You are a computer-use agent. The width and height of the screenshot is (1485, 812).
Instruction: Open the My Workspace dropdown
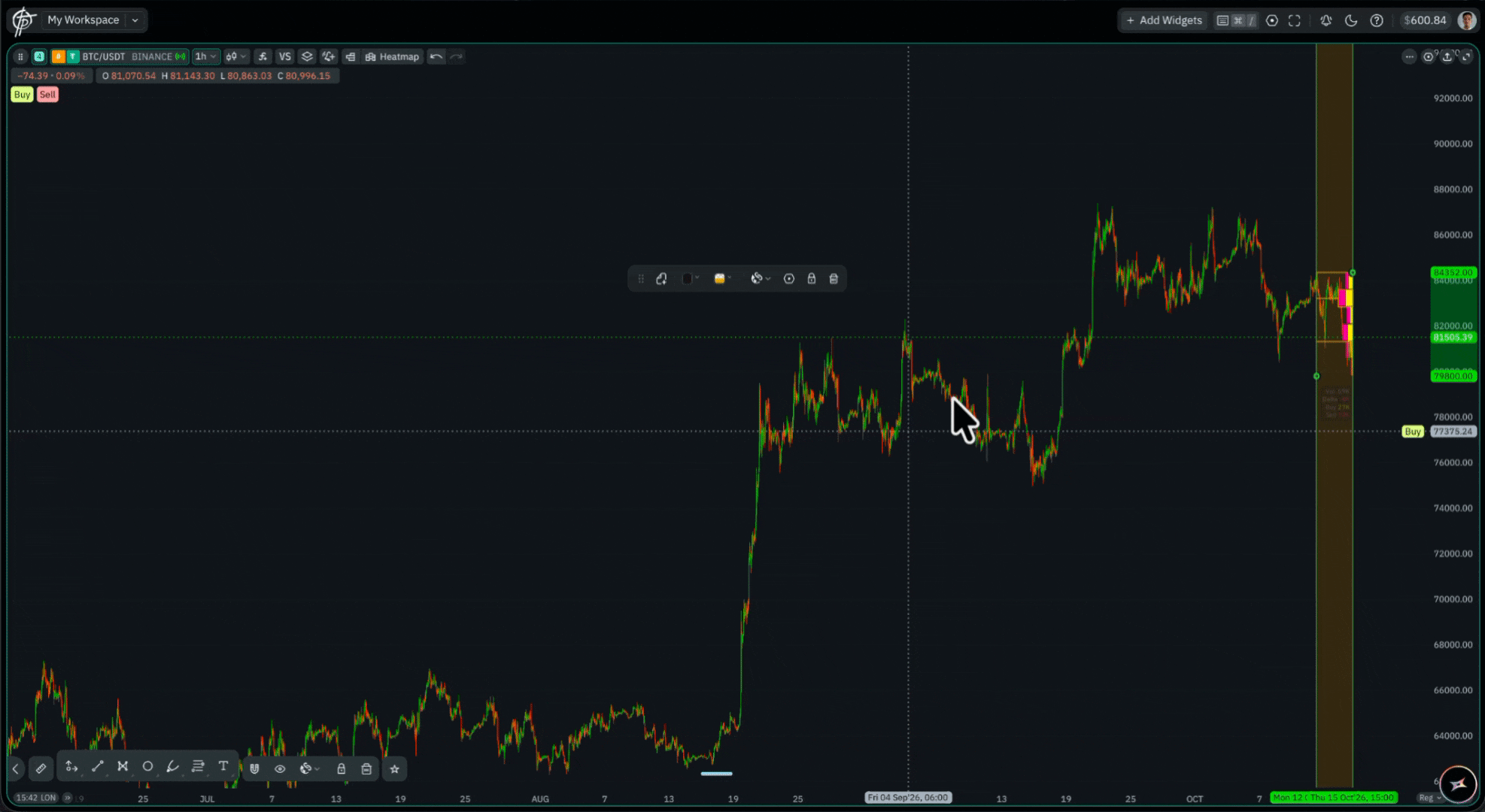point(93,20)
